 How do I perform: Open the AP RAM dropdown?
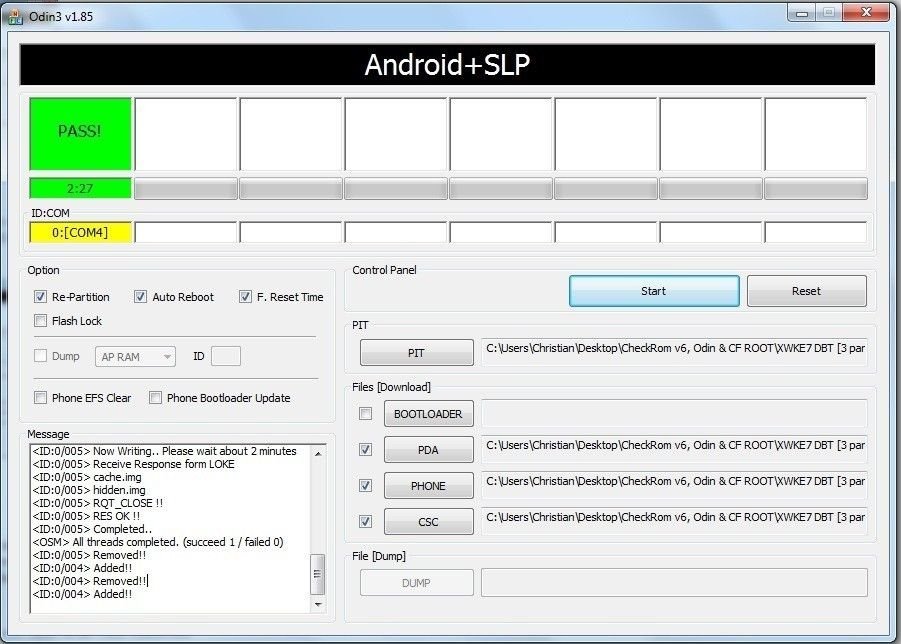(x=135, y=357)
